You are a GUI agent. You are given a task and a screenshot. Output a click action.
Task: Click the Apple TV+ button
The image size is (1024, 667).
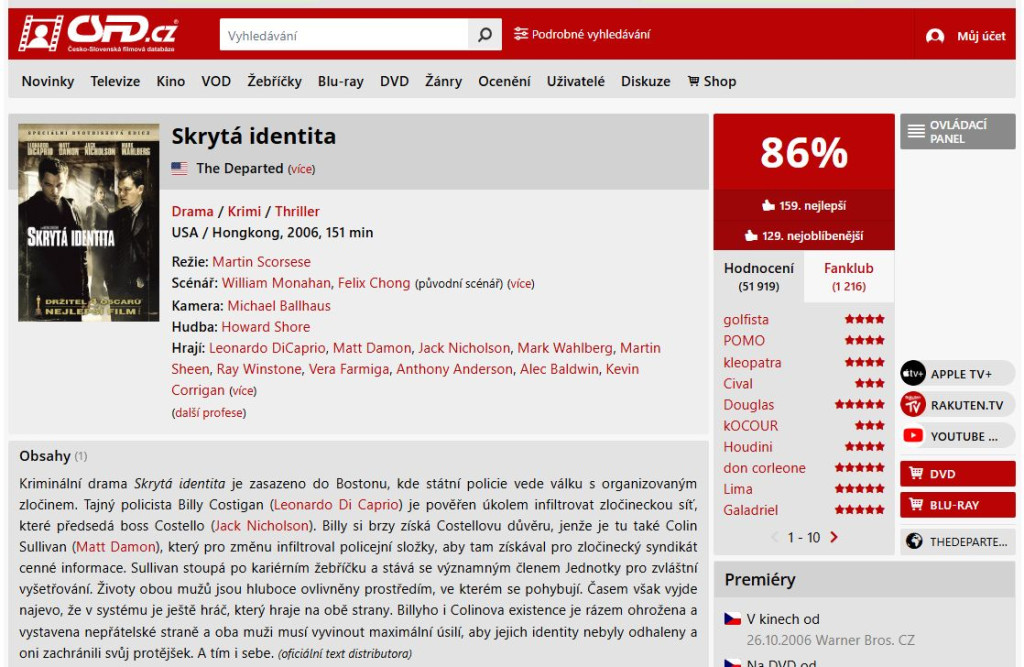957,374
